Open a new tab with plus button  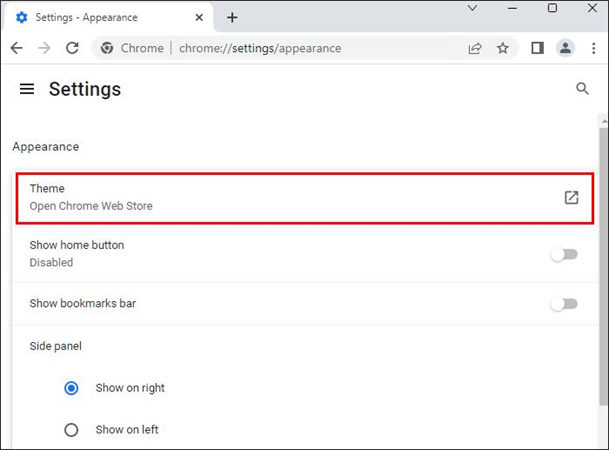pyautogui.click(x=232, y=18)
